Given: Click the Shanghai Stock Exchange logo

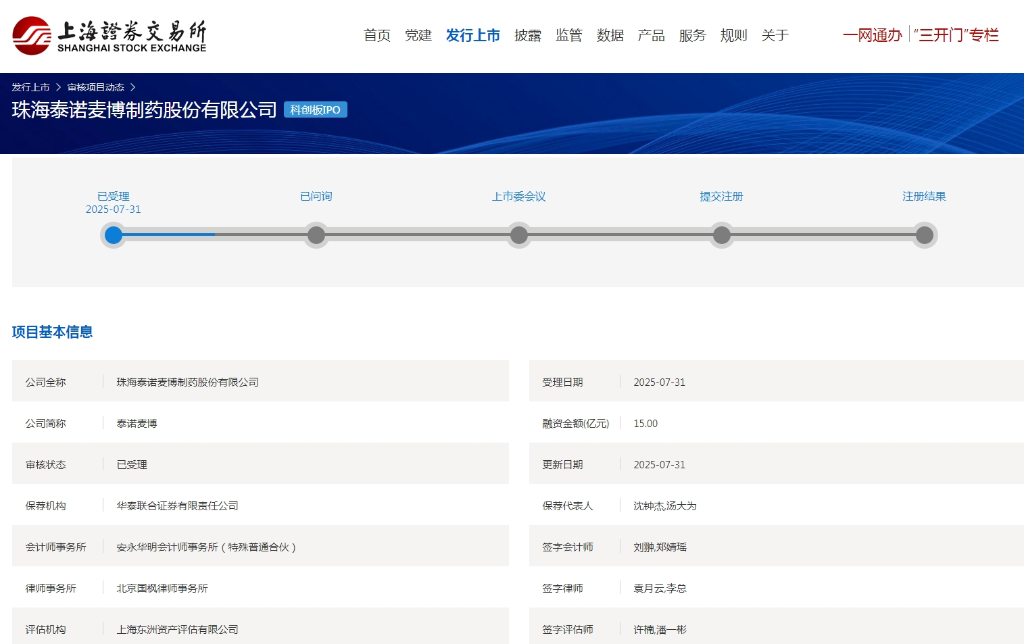Looking at the screenshot, I should 109,35.
